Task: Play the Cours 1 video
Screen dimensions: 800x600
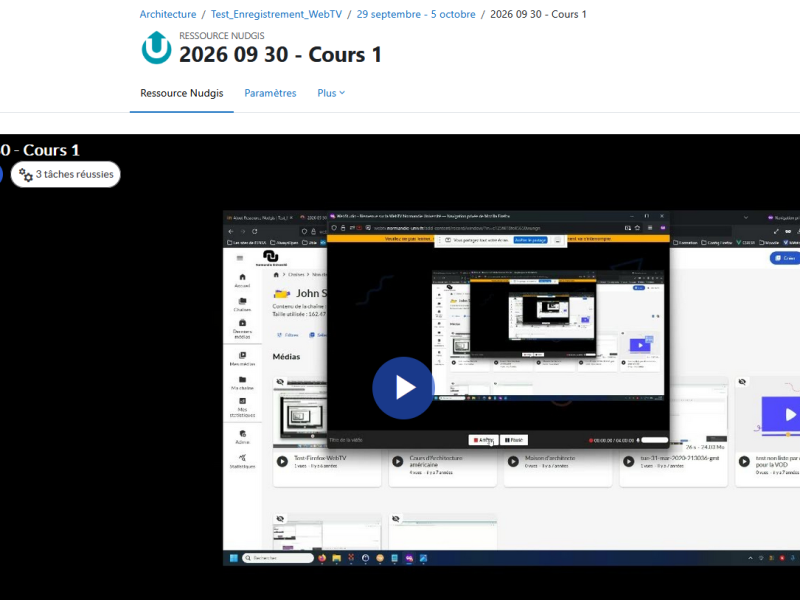Action: tap(403, 388)
